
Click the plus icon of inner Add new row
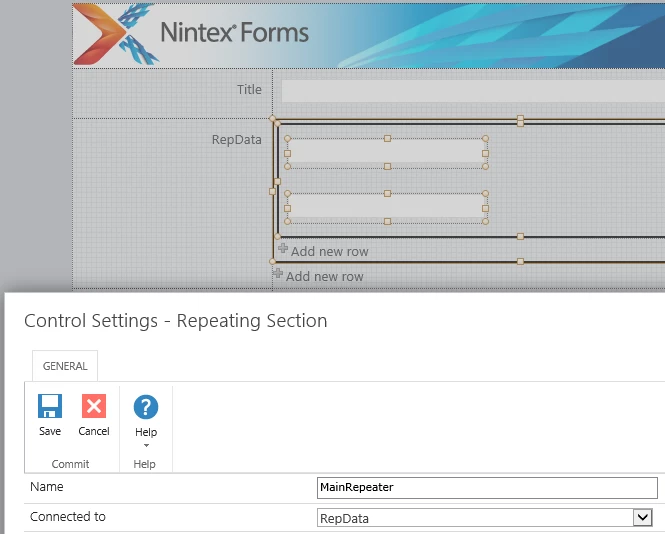283,249
